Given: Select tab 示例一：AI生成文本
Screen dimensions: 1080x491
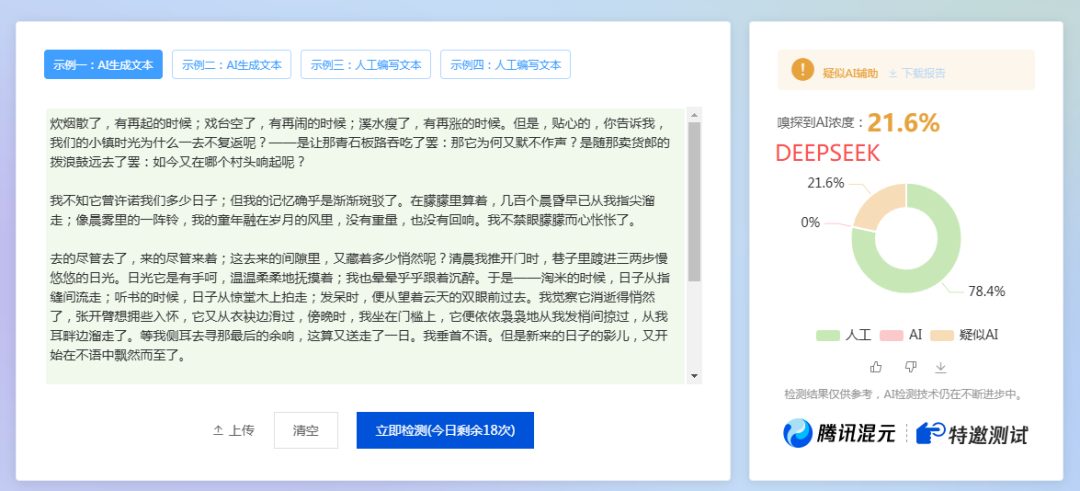Looking at the screenshot, I should [103, 65].
